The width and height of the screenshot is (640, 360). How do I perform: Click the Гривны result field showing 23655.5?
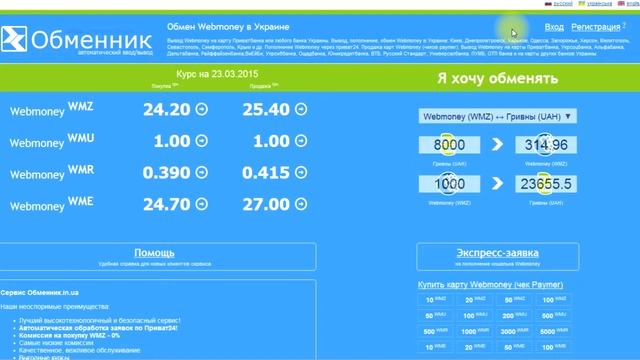tap(546, 184)
